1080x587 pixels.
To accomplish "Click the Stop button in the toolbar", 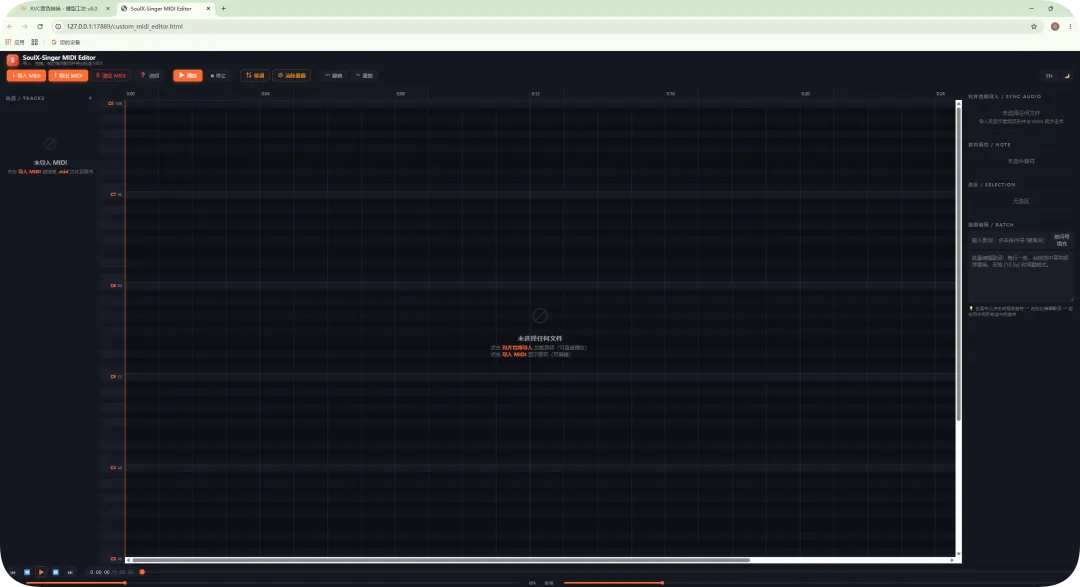I will (x=218, y=76).
